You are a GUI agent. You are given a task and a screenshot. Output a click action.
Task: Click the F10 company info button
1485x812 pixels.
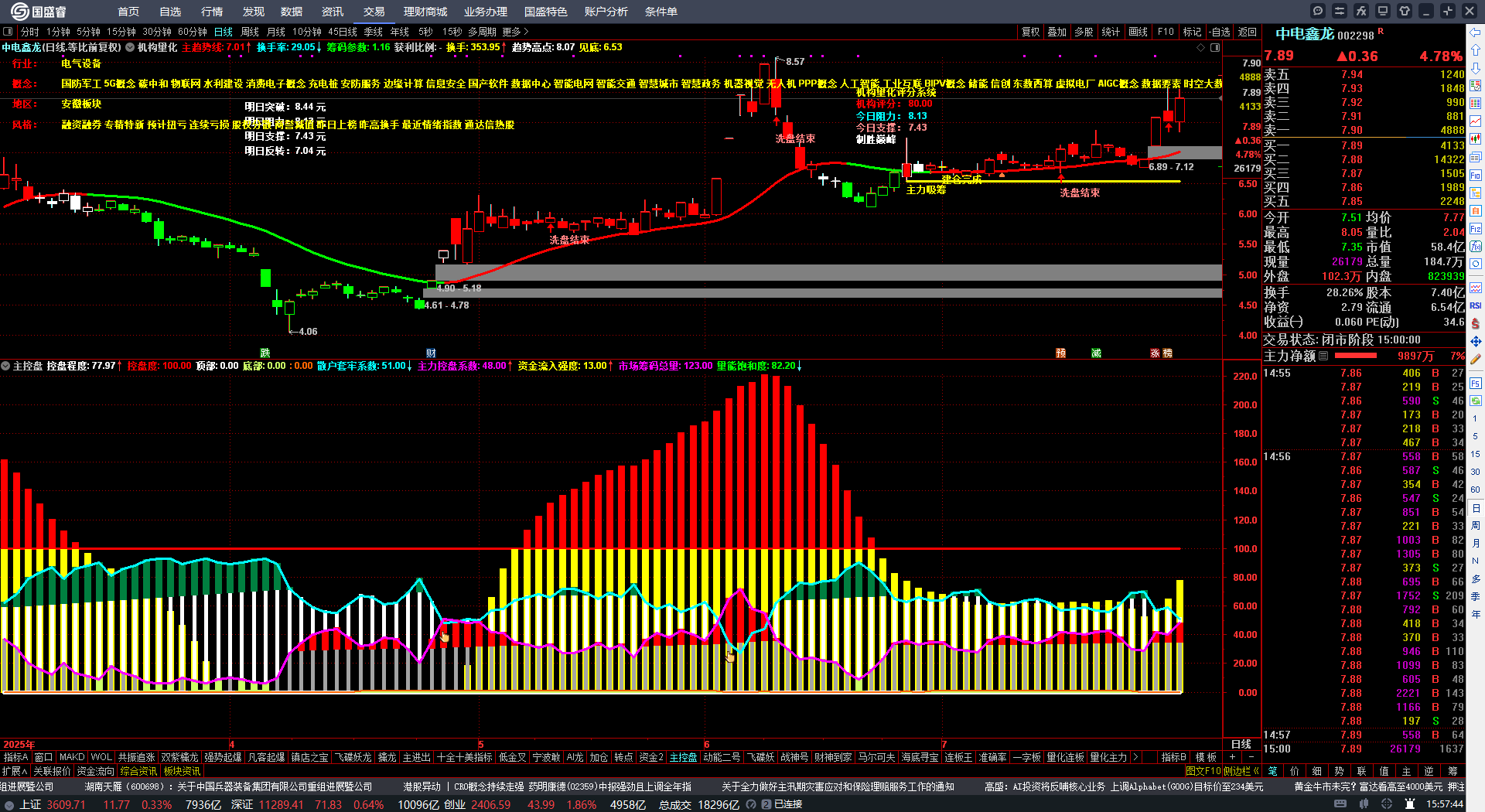(x=1166, y=32)
